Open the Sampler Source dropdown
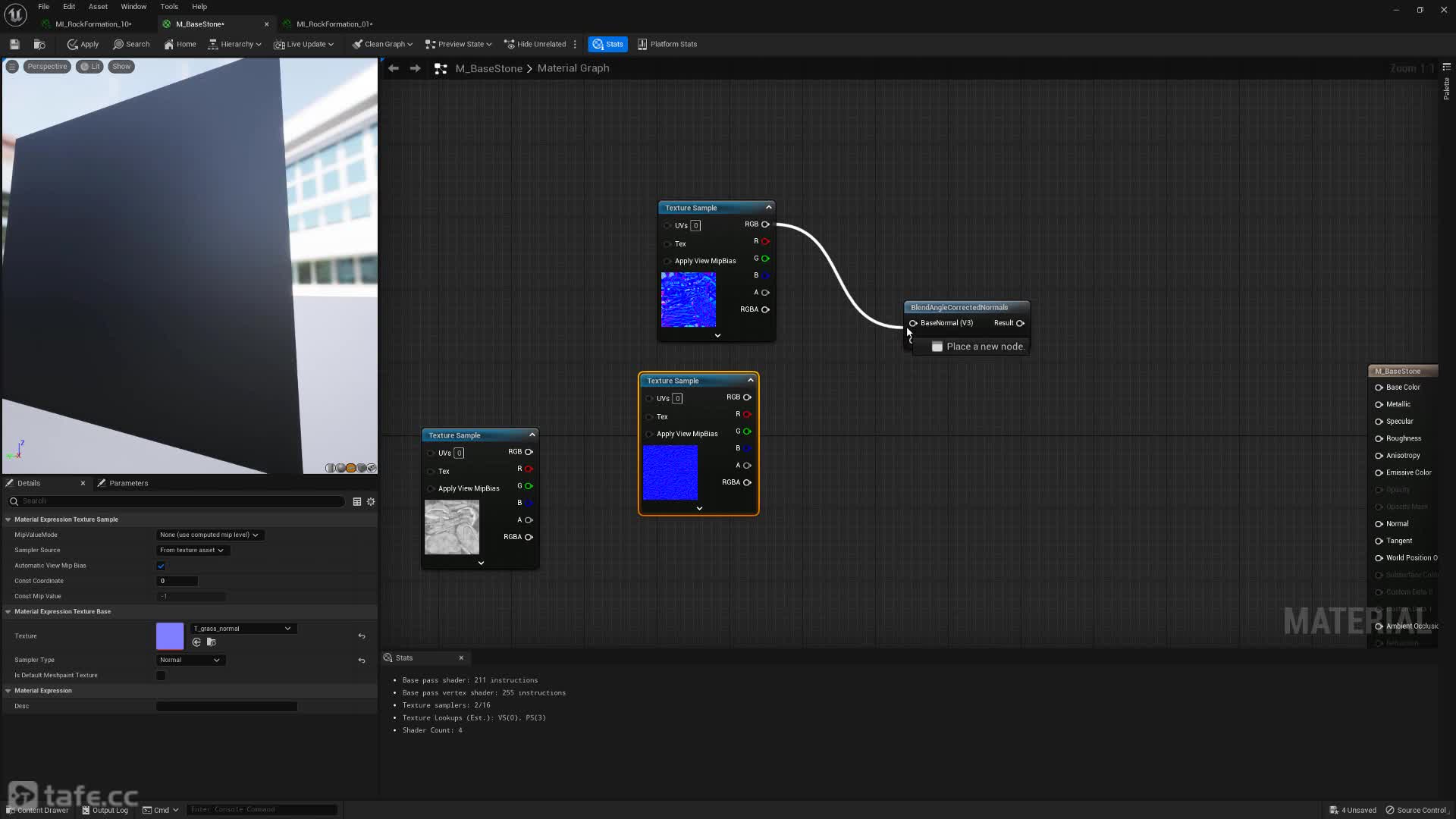 coord(193,550)
